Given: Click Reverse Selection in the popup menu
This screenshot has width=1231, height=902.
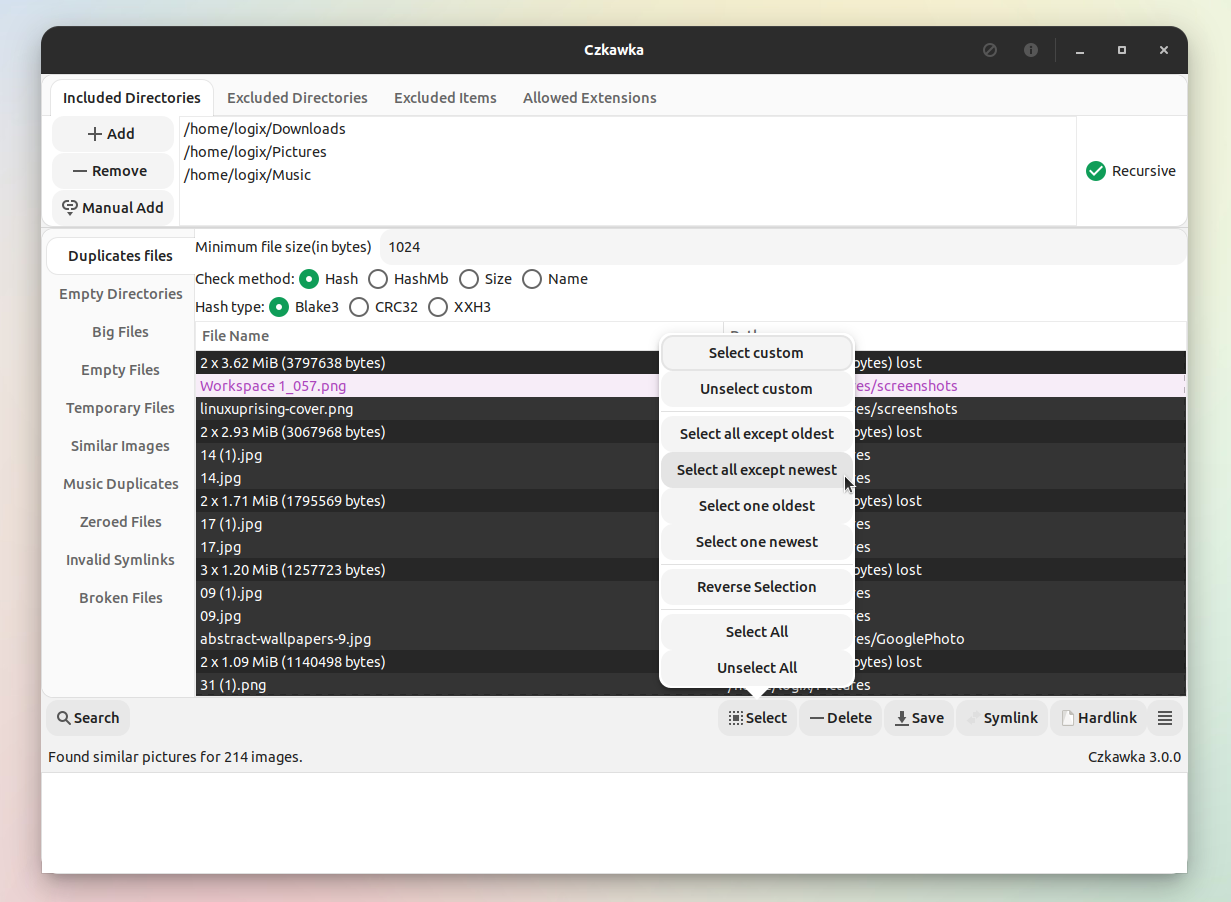Looking at the screenshot, I should coord(756,587).
